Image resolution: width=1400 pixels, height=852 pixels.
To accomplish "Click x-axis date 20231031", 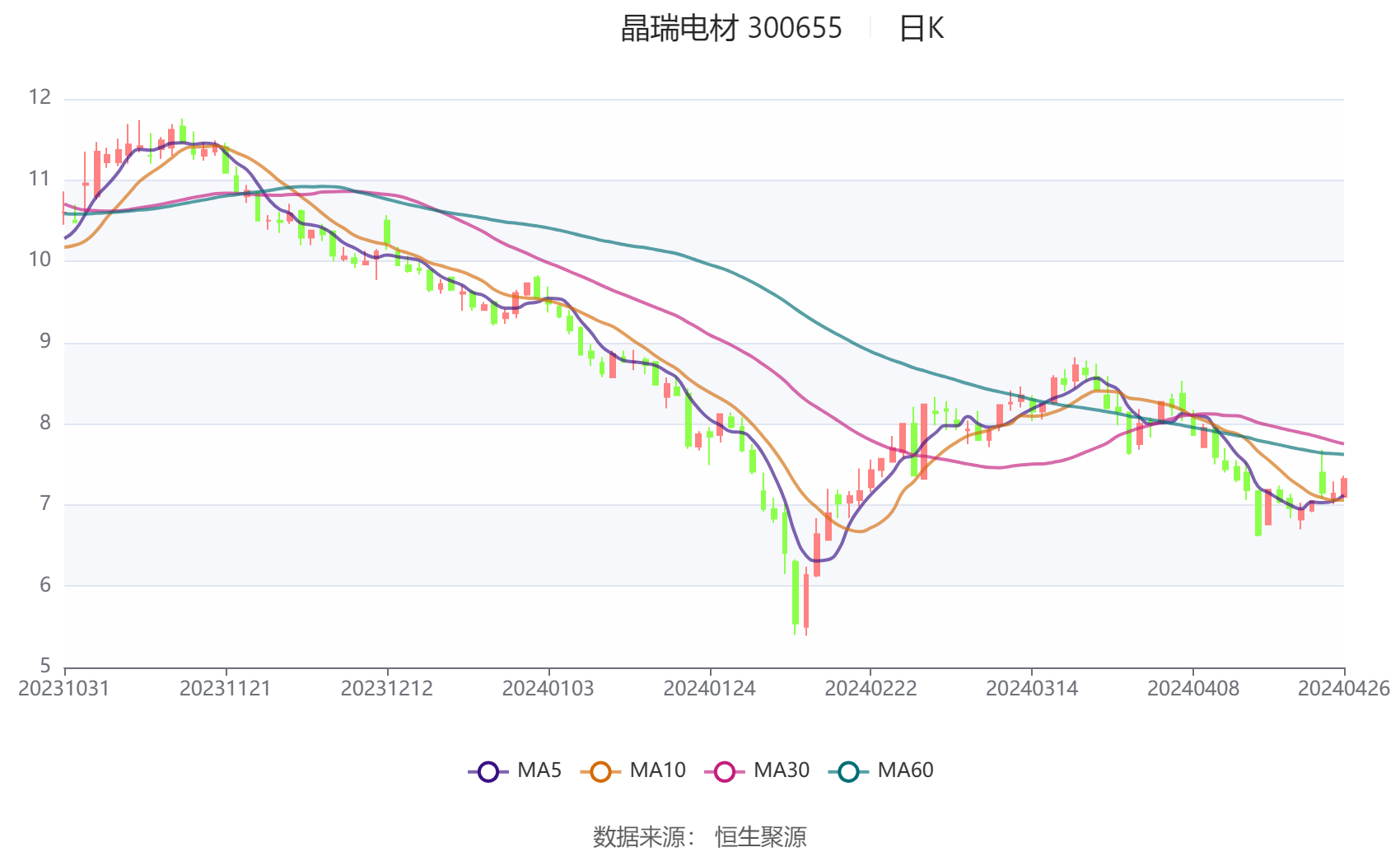I will click(x=64, y=689).
